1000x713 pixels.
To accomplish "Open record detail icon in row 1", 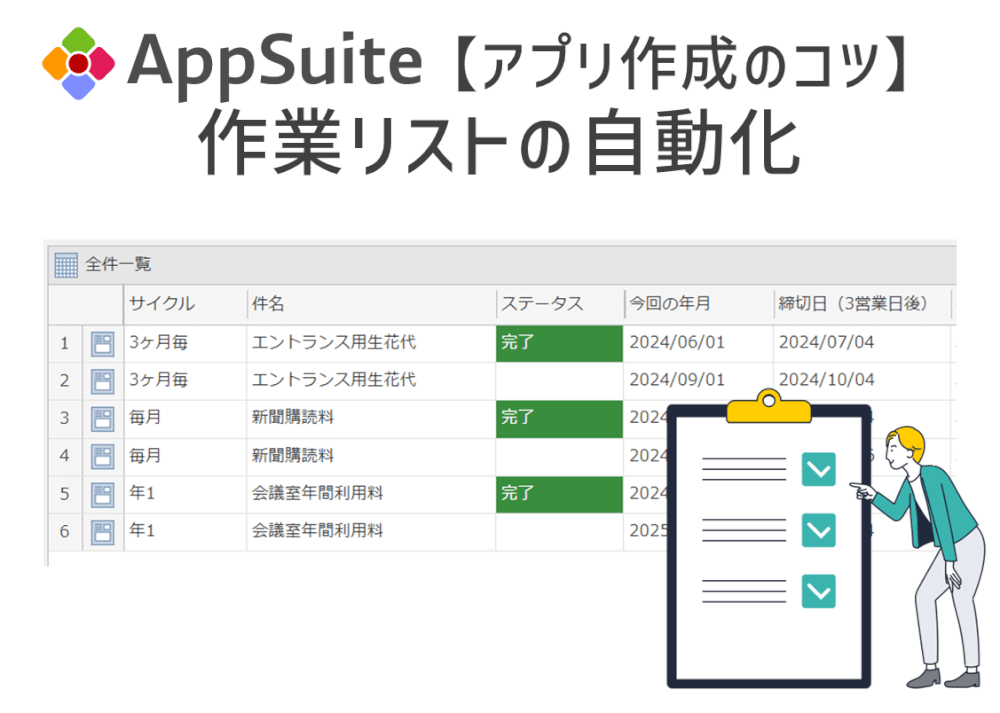I will (x=103, y=344).
